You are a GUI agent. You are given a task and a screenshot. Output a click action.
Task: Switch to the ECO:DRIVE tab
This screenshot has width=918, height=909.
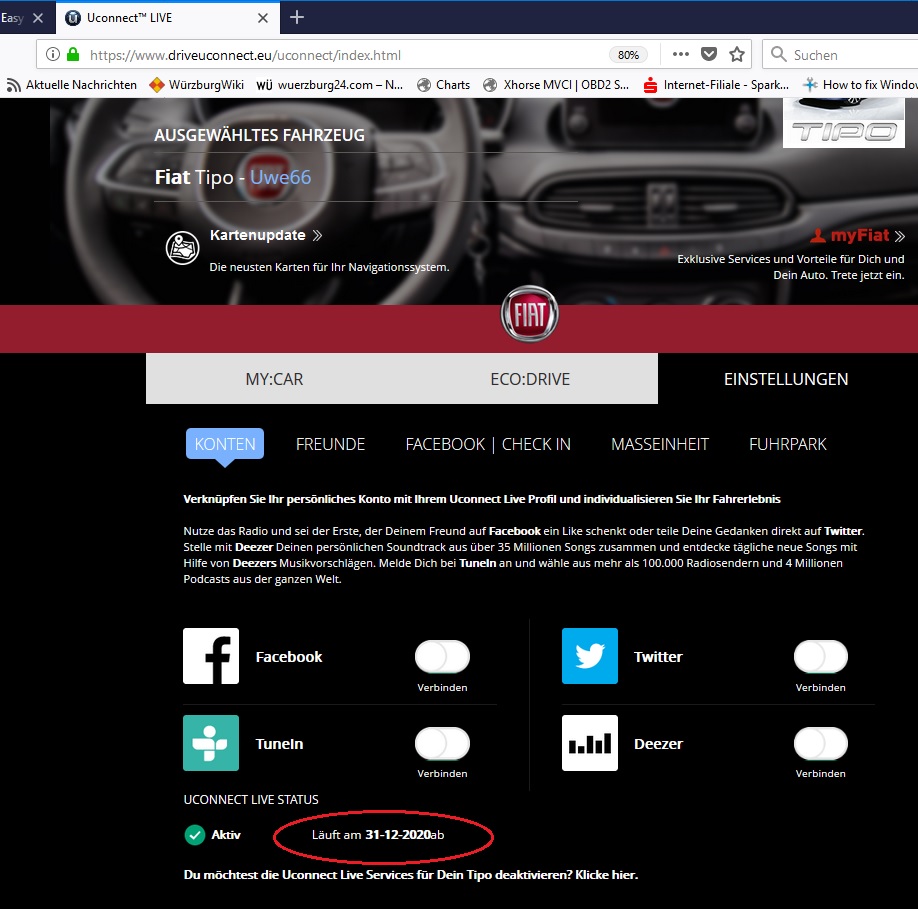click(x=530, y=379)
